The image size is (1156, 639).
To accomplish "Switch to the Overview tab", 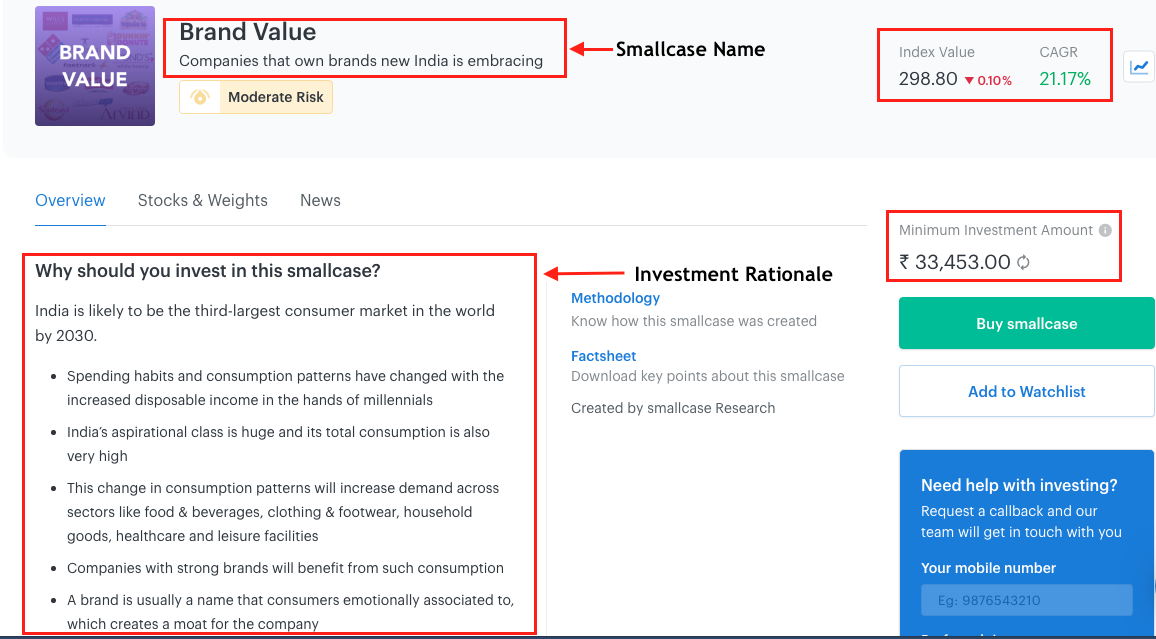I will click(x=70, y=200).
